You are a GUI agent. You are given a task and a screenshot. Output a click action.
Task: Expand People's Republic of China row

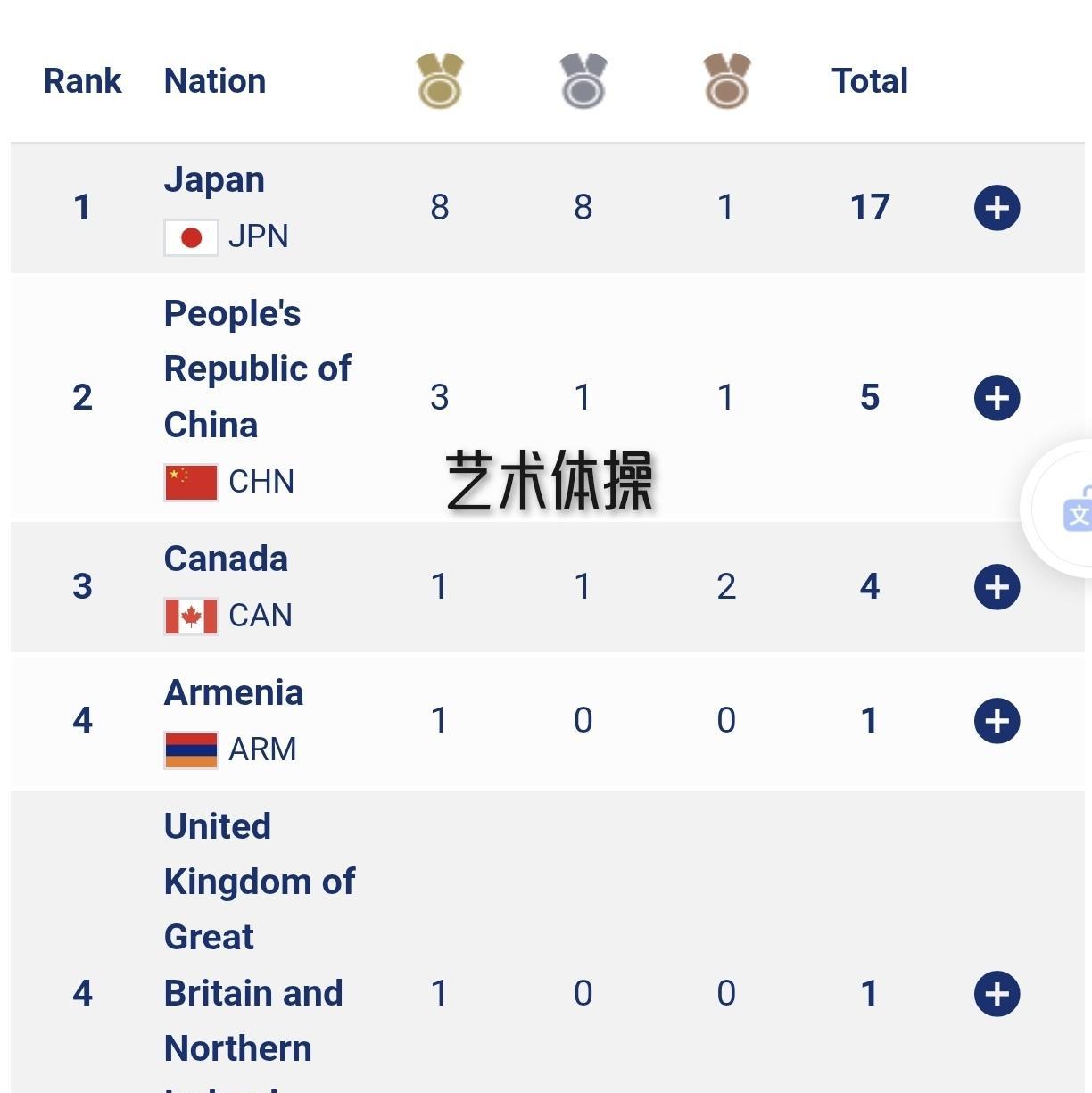(997, 398)
